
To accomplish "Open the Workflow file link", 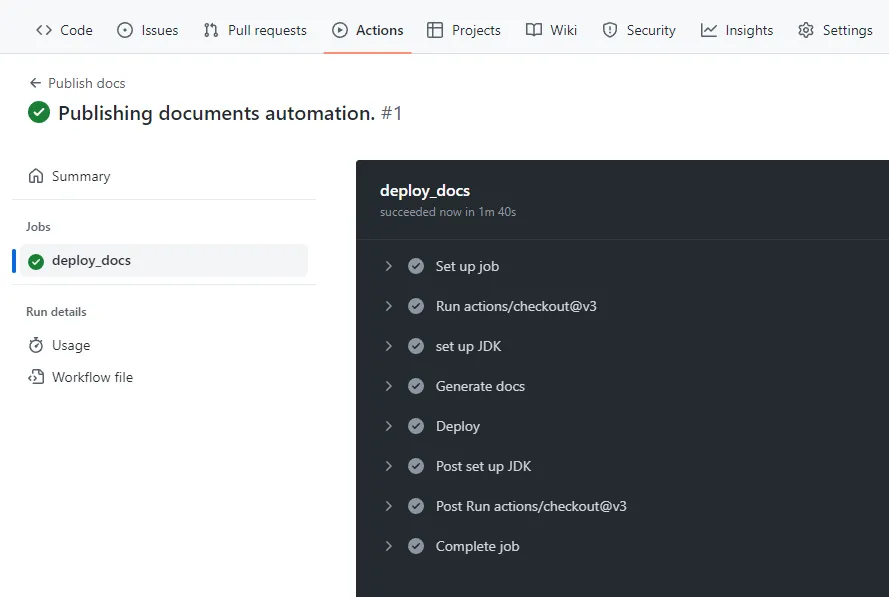I will (x=92, y=377).
